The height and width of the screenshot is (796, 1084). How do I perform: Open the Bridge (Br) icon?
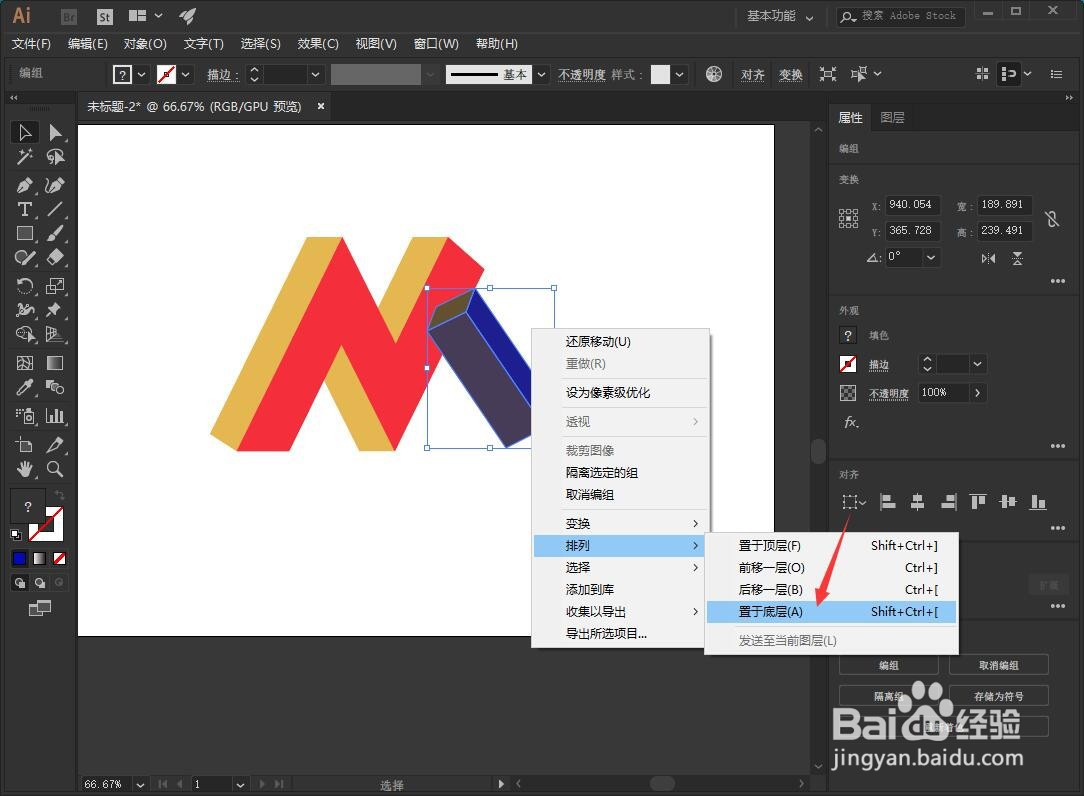point(69,17)
